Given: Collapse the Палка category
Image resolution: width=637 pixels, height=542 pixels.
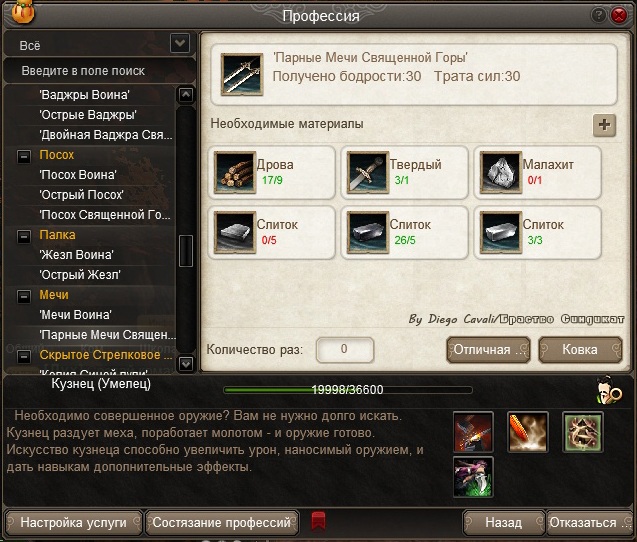Looking at the screenshot, I should [24, 236].
